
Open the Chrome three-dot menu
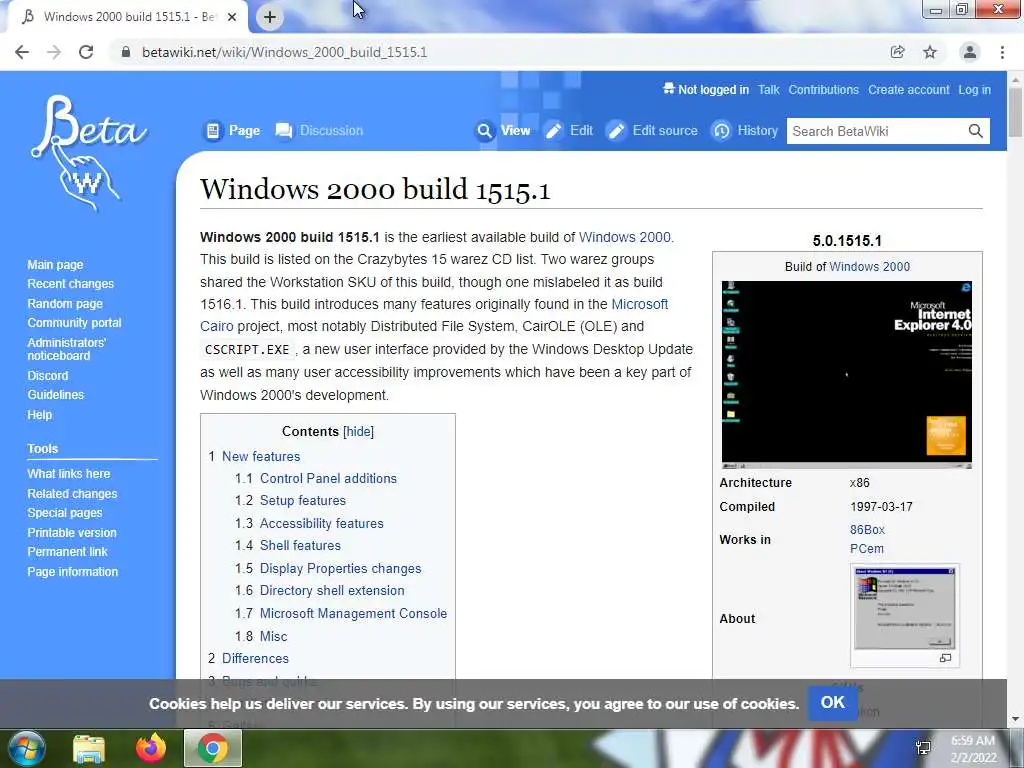tap(1002, 52)
